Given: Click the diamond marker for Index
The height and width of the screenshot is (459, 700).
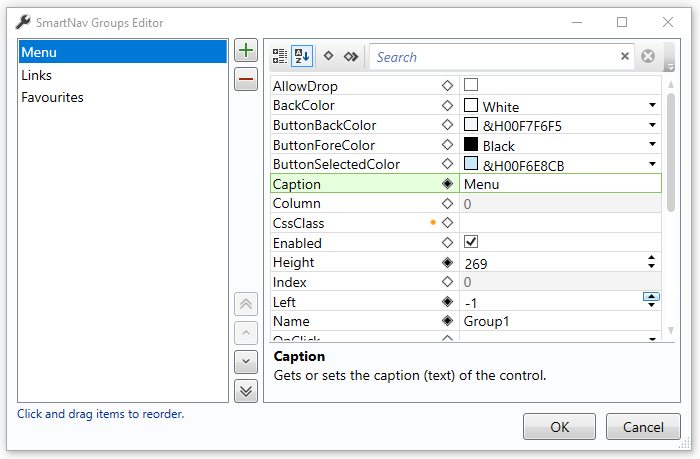Looking at the screenshot, I should coord(447,282).
